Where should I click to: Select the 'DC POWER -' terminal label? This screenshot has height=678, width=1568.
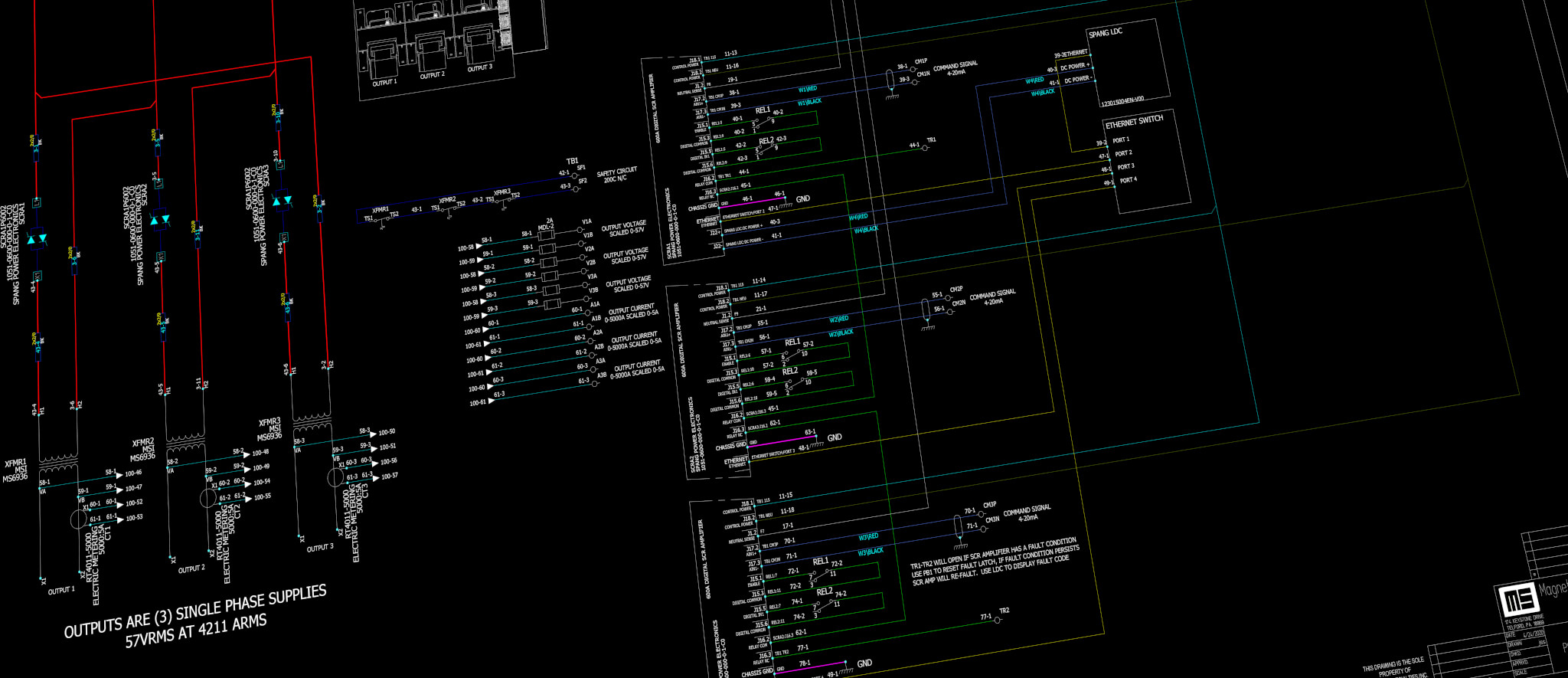1078,79
